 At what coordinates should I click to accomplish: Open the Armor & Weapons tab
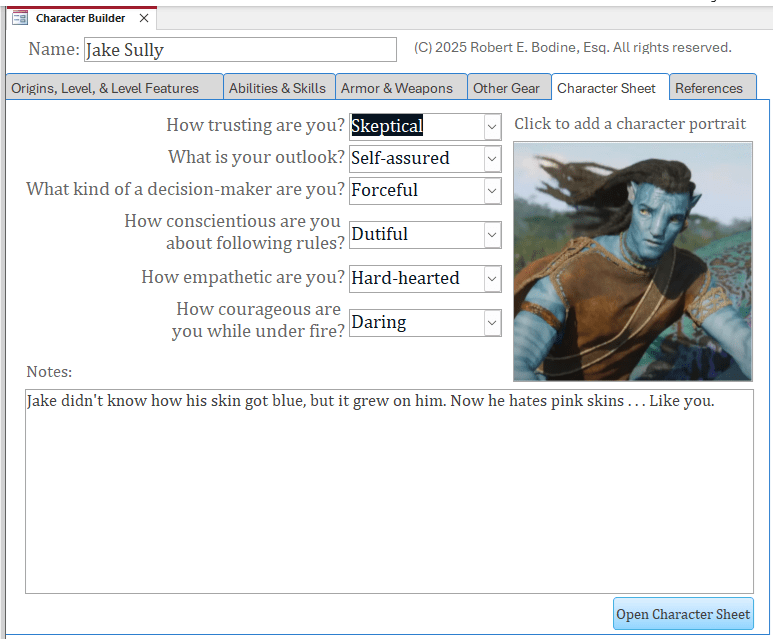(x=397, y=88)
